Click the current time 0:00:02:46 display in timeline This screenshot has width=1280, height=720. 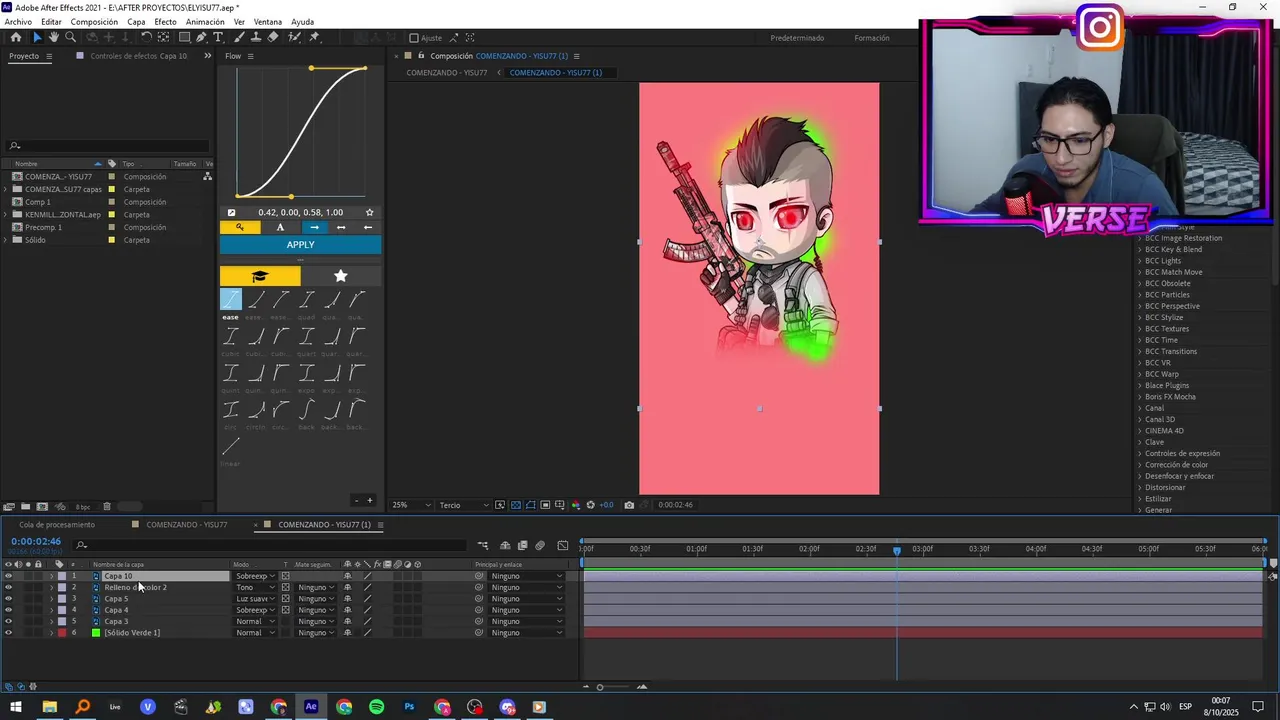(x=36, y=542)
